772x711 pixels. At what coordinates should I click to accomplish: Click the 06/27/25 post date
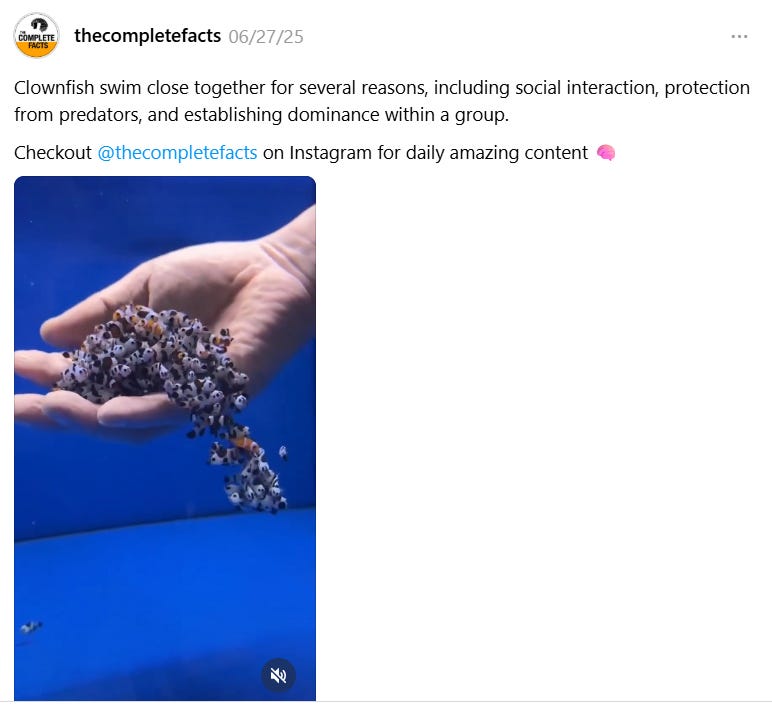click(x=266, y=37)
